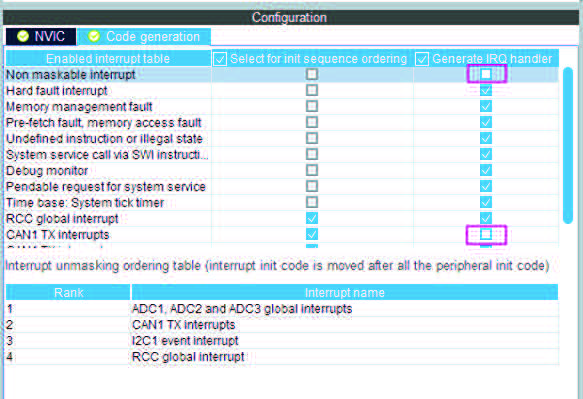Click the enabled interrupt table scrollbar
The image size is (583, 399).
[568, 145]
